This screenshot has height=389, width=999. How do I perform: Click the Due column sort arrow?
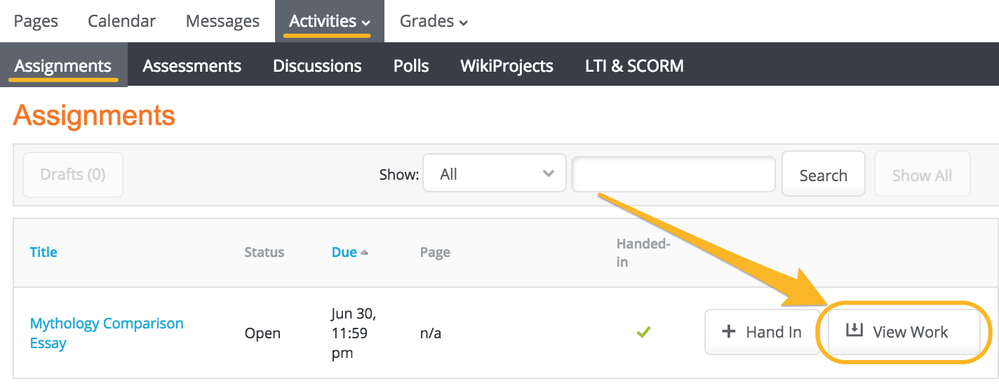364,253
